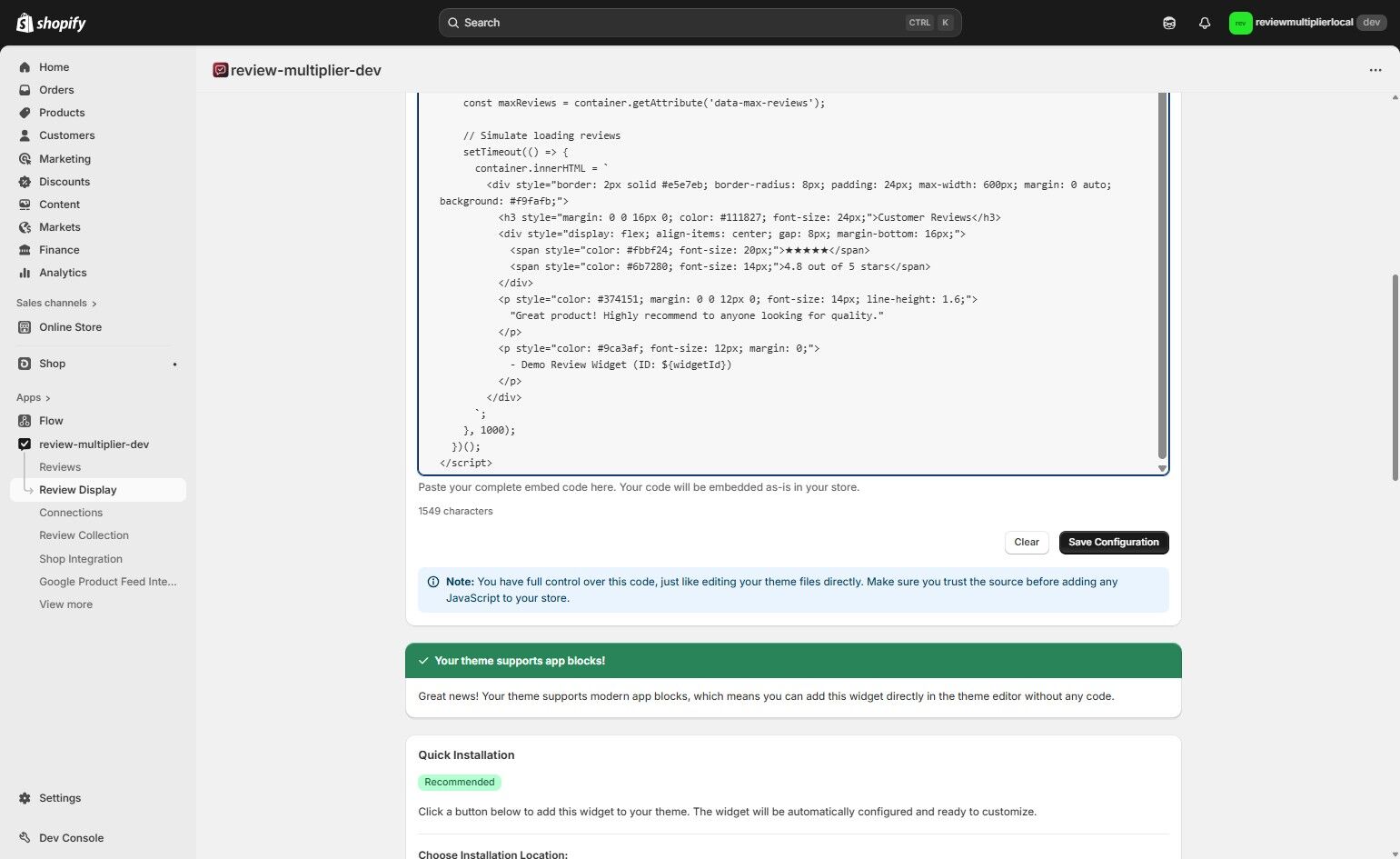Open the three-dot more actions menu
The width and height of the screenshot is (1400, 859).
(1375, 70)
